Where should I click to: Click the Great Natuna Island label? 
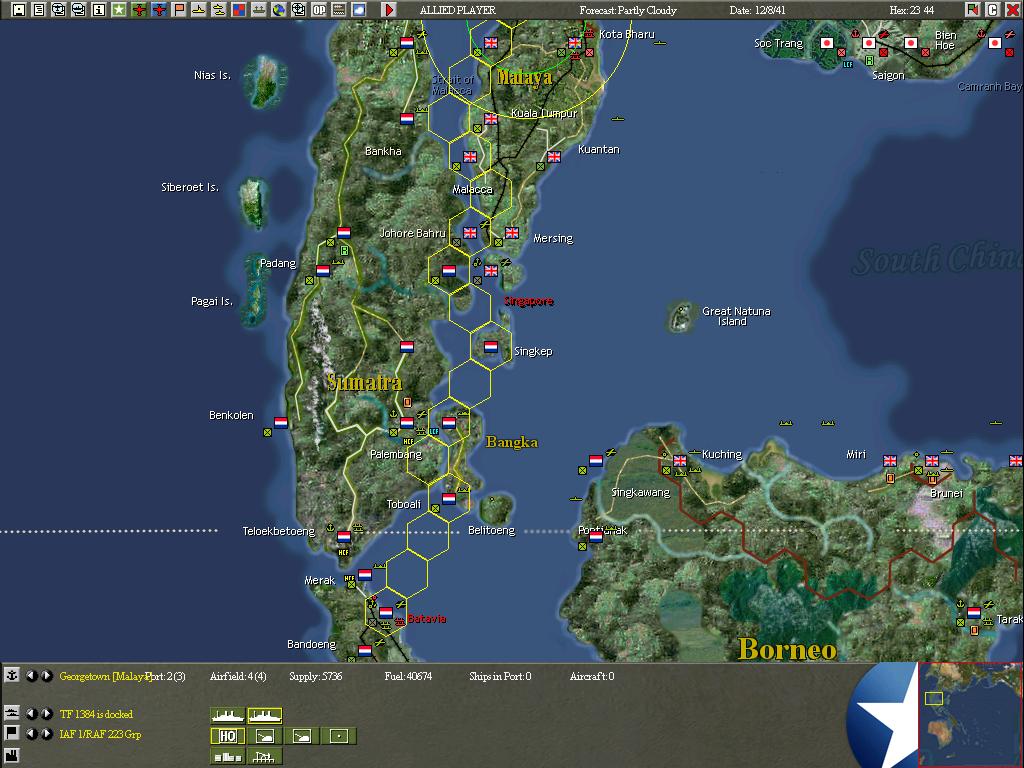click(736, 316)
